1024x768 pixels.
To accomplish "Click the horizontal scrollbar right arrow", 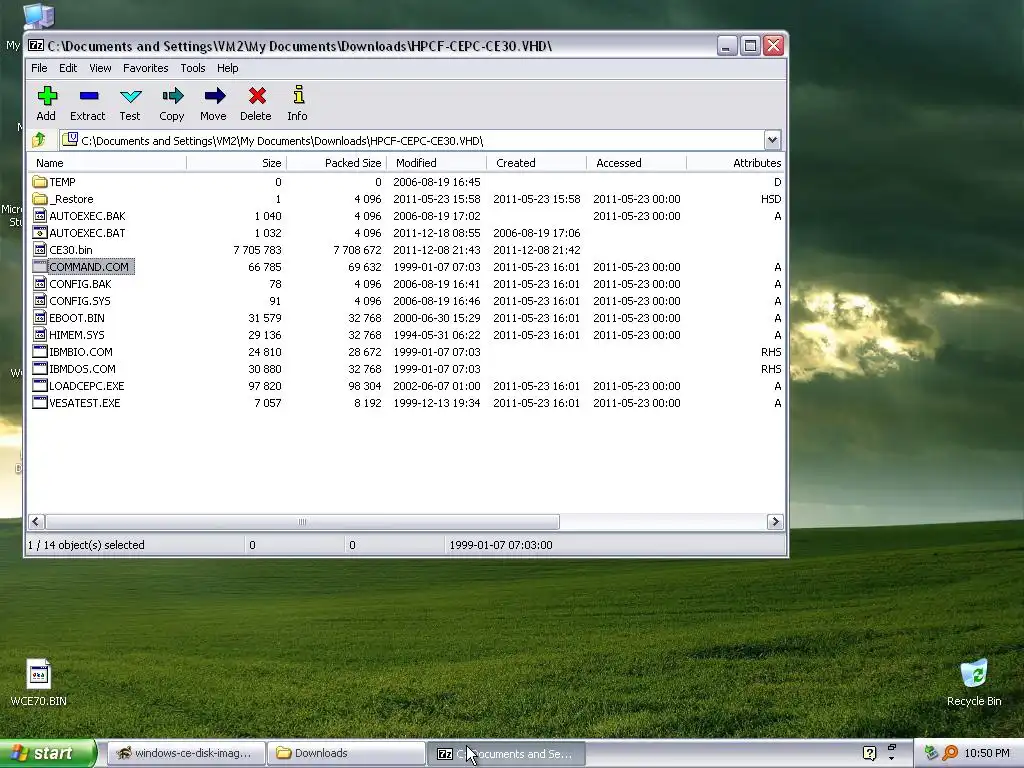I will (x=775, y=521).
